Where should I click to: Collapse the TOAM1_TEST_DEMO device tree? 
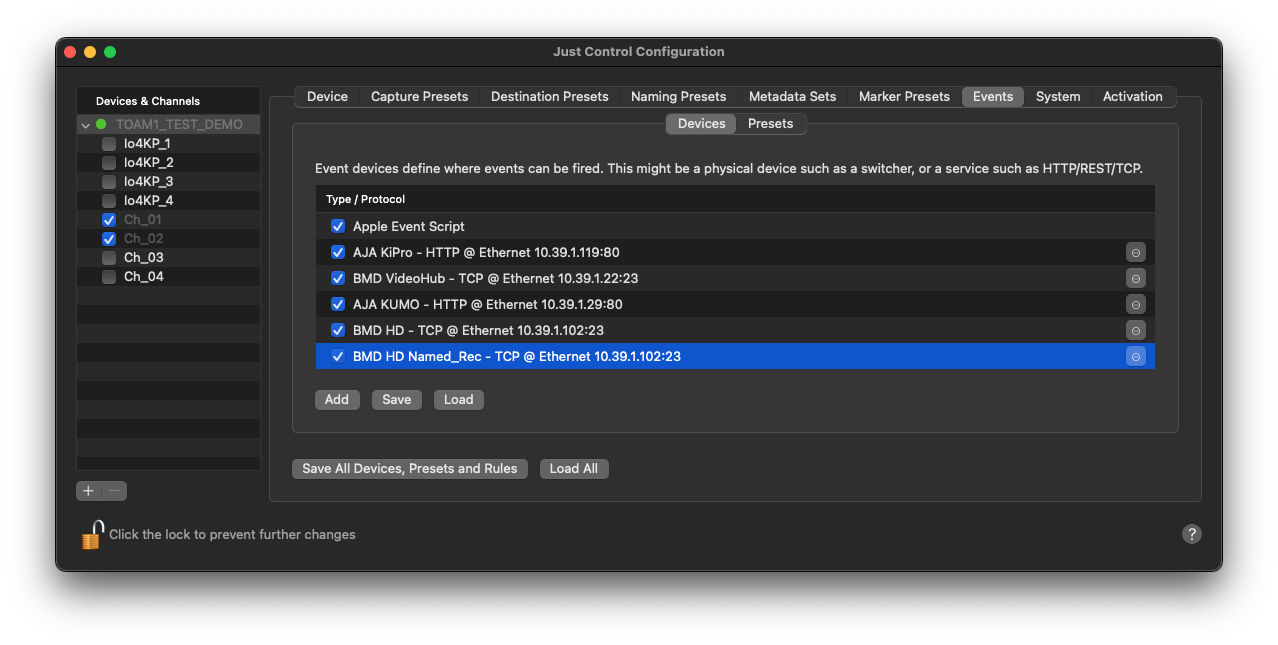click(86, 125)
